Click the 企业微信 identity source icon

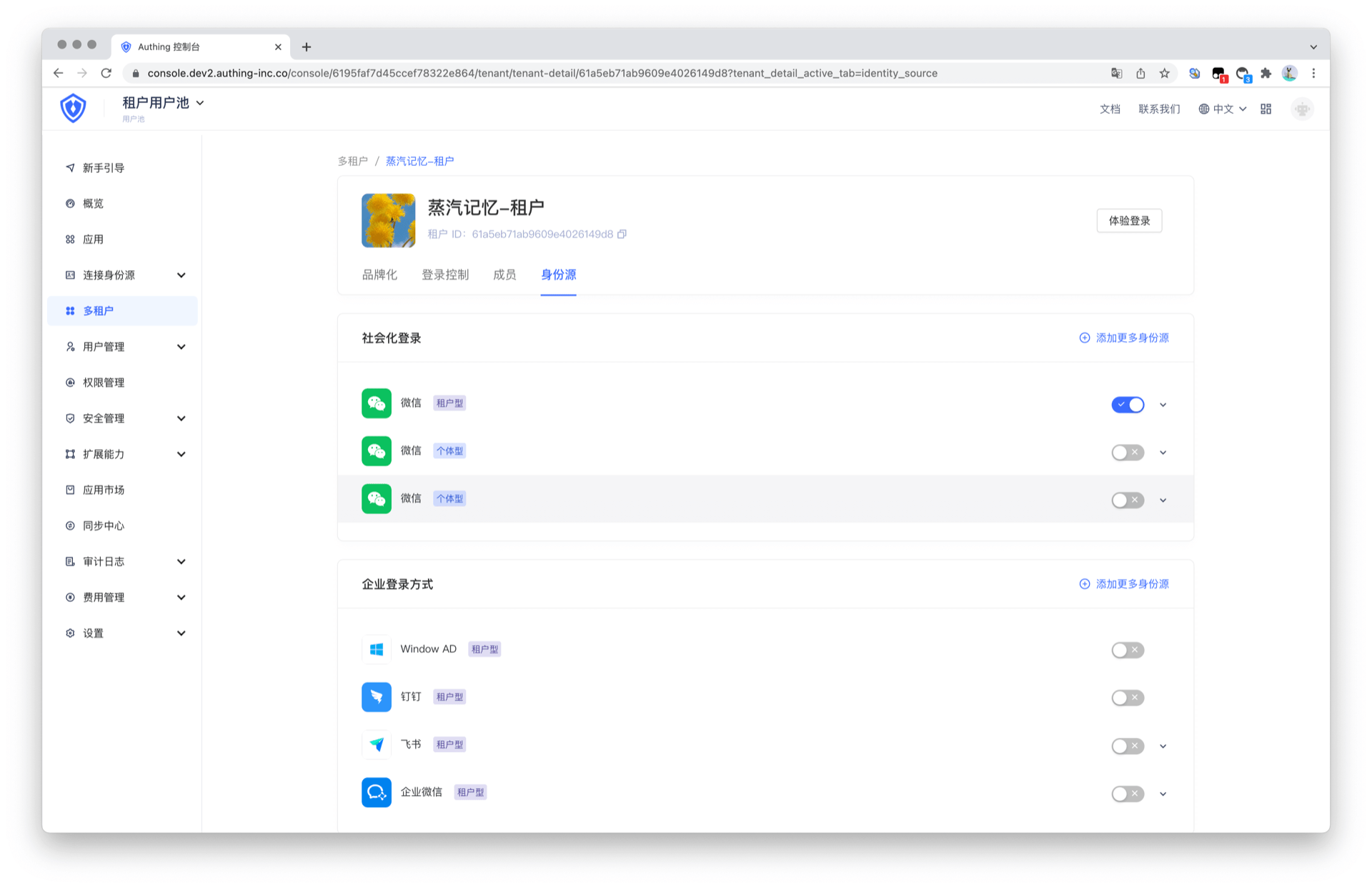(376, 792)
